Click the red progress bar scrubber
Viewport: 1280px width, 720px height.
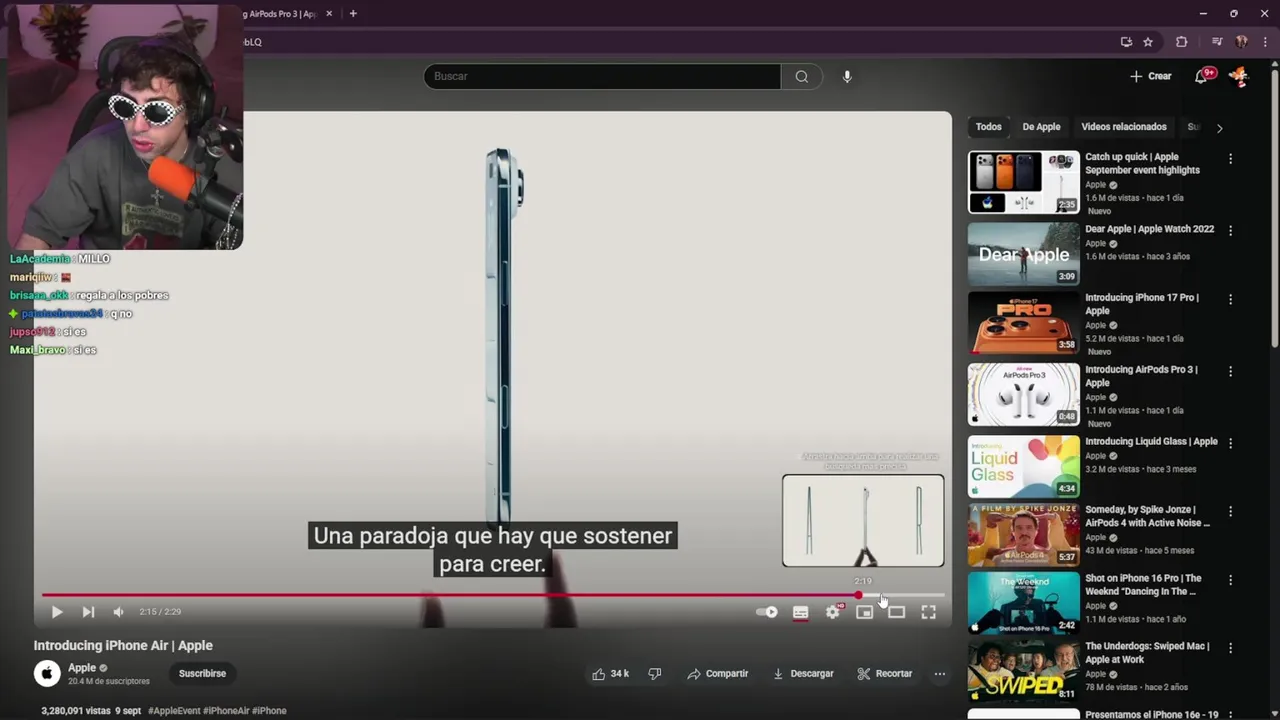(x=859, y=595)
